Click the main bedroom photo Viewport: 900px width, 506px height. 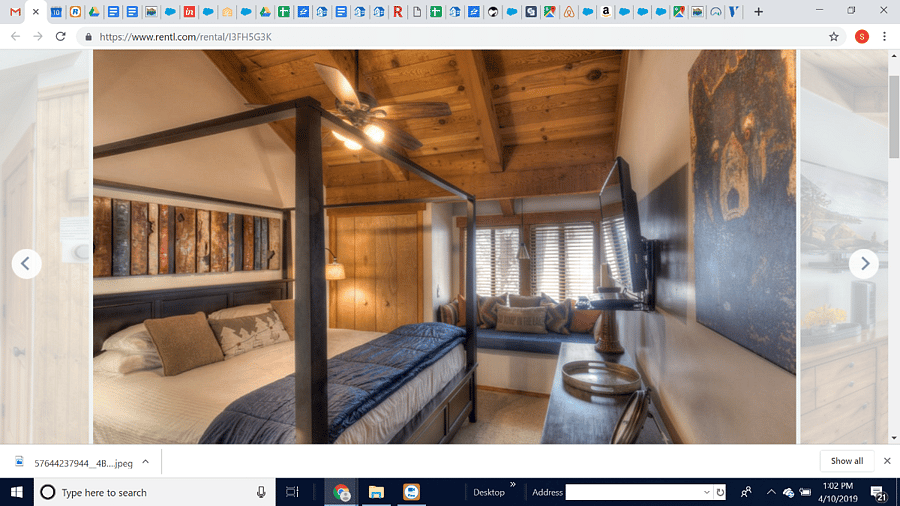pyautogui.click(x=444, y=247)
